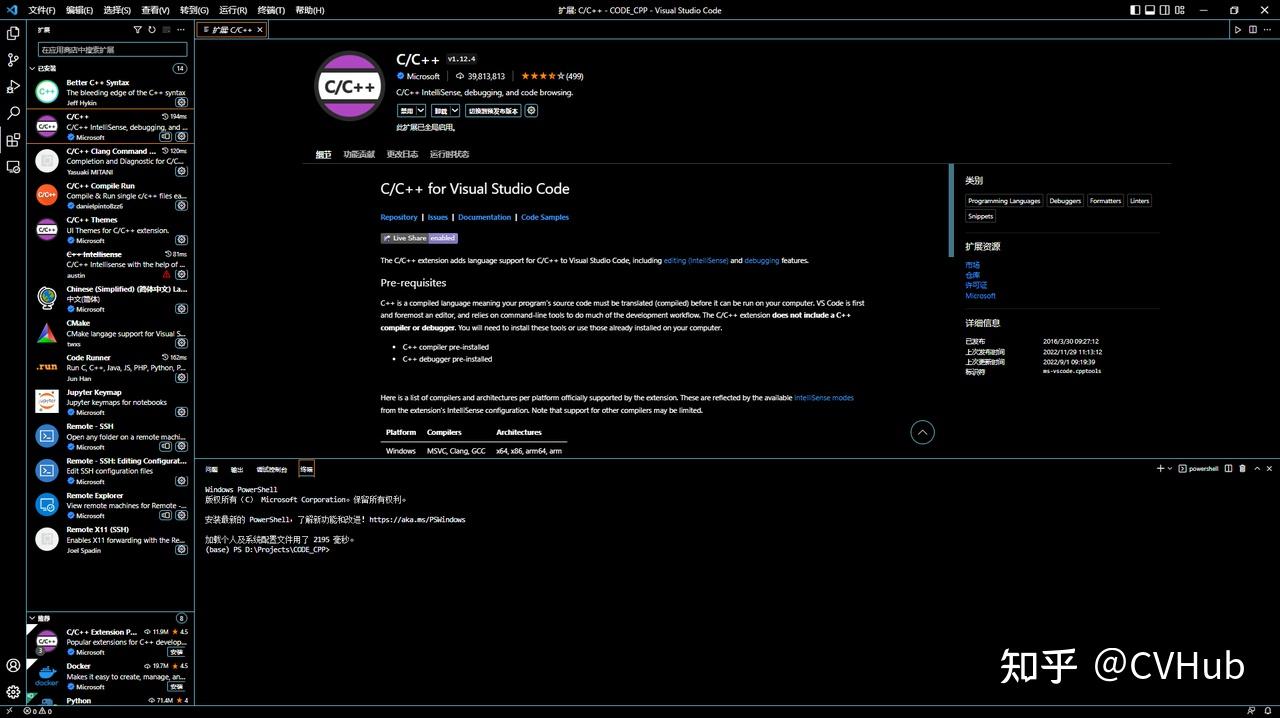This screenshot has height=718, width=1280.
Task: Switch to the 输出 panel tab
Action: (236, 469)
